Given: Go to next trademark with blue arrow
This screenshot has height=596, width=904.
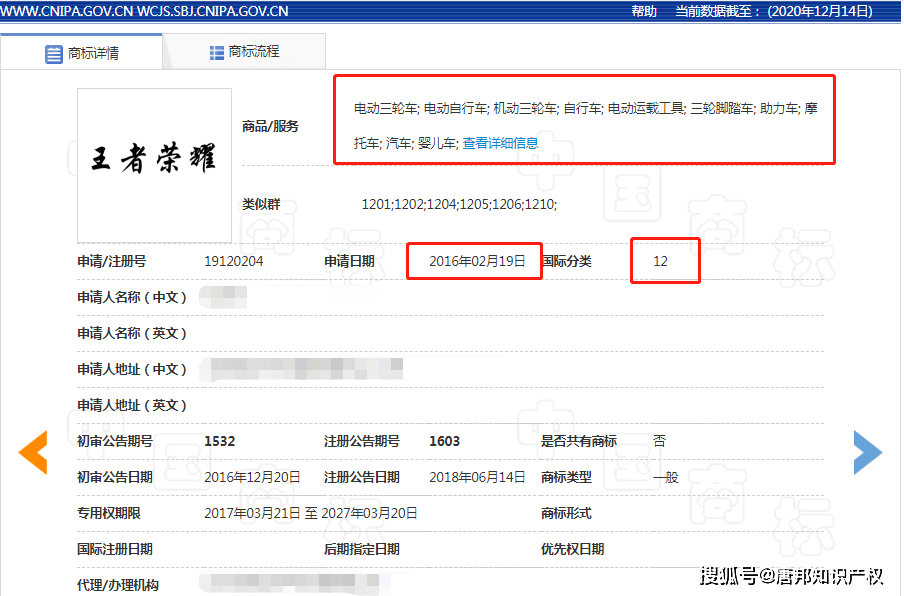Looking at the screenshot, I should (868, 452).
